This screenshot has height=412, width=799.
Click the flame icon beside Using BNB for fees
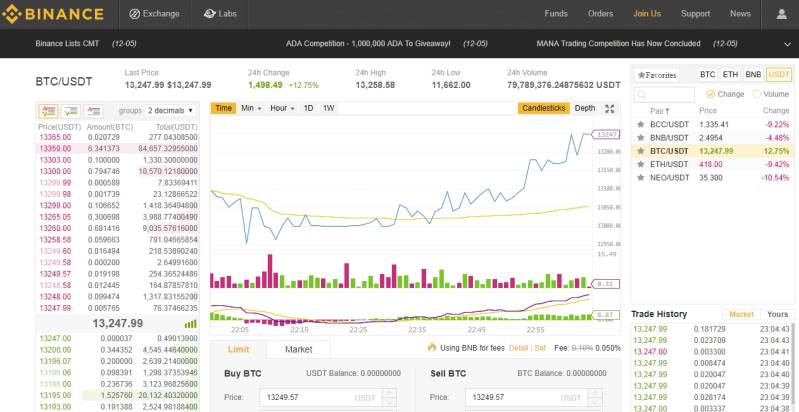432,347
